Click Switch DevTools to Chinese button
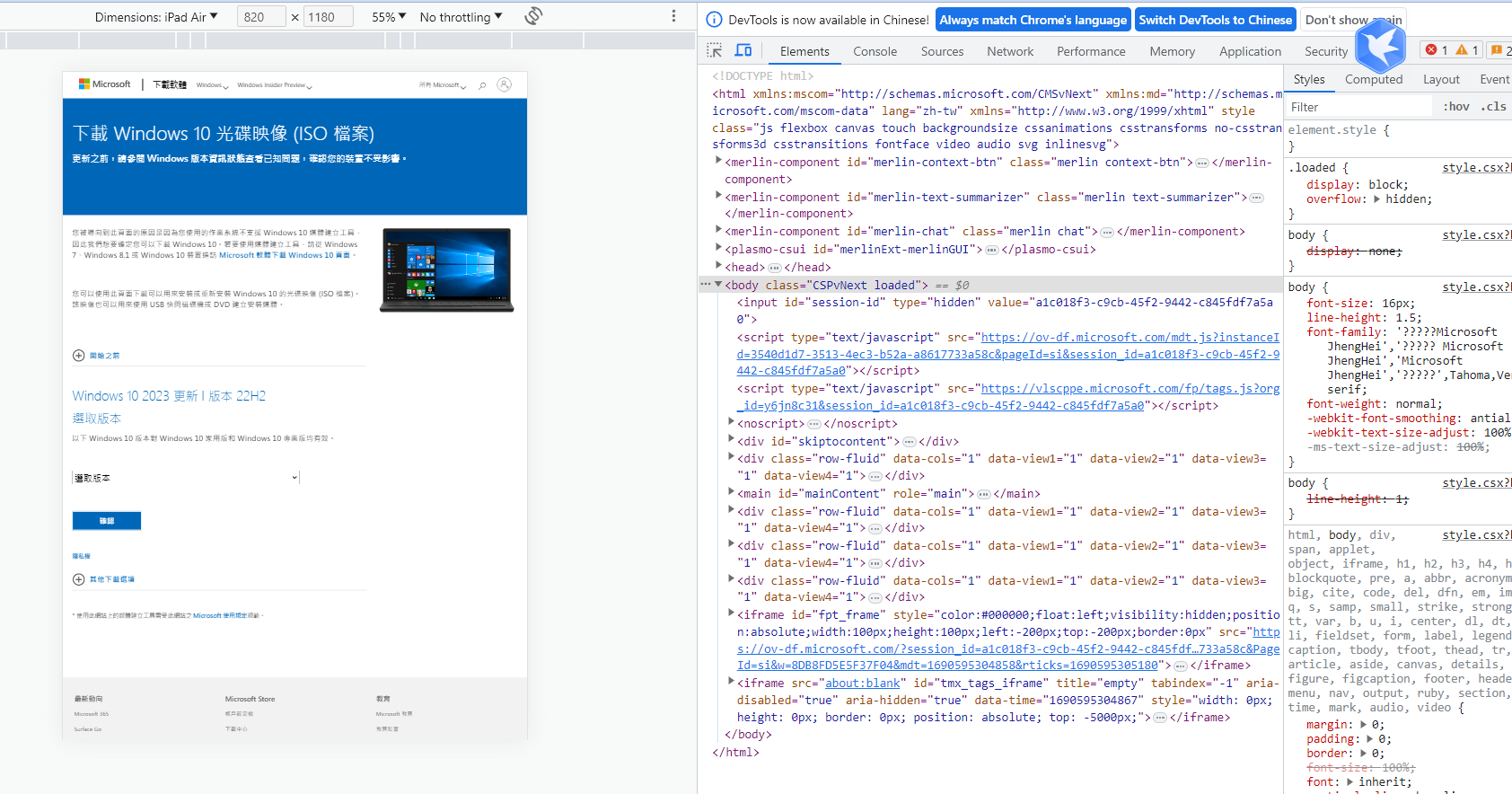This screenshot has width=1512, height=794. click(x=1215, y=20)
